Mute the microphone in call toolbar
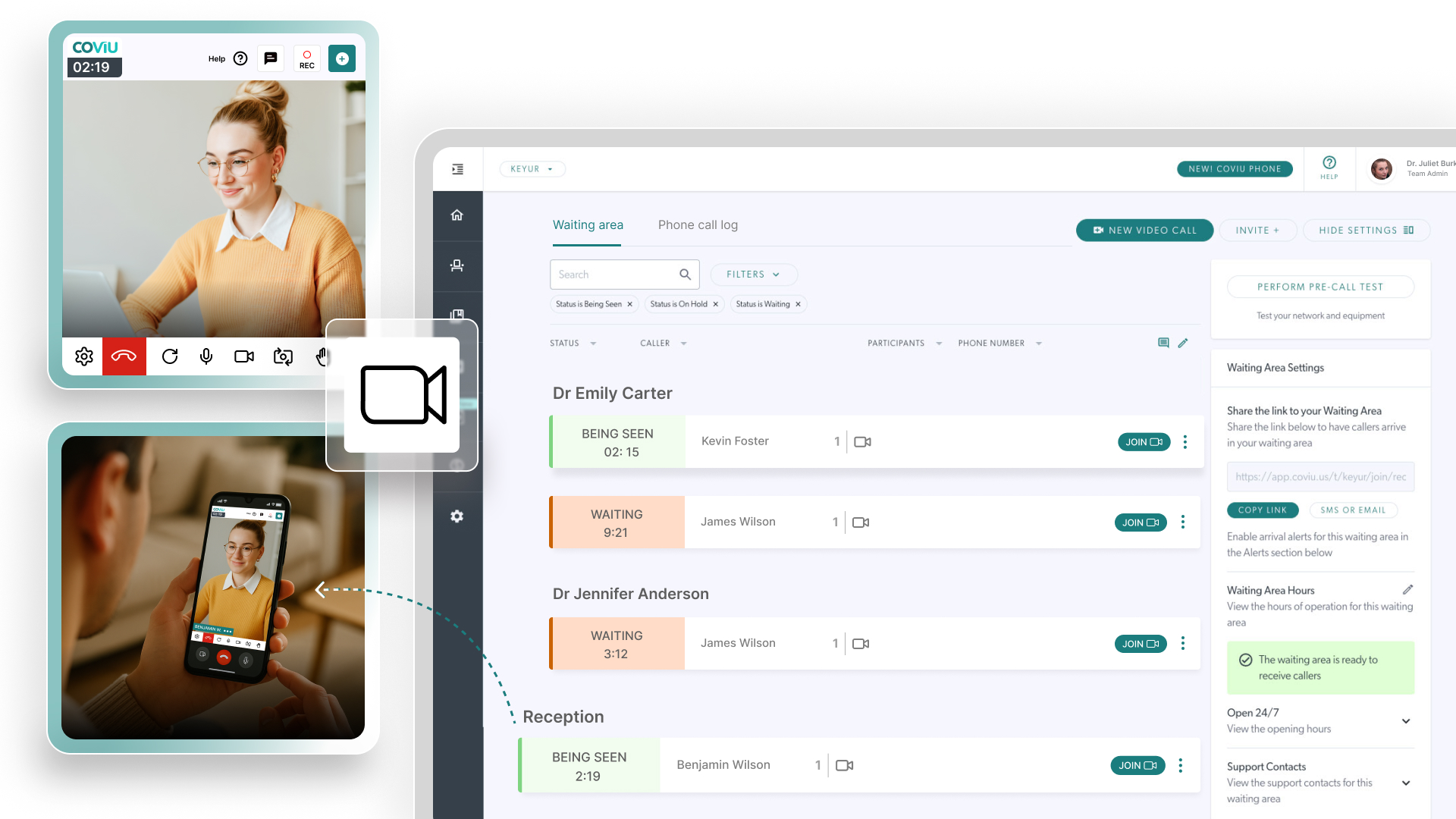The height and width of the screenshot is (819, 1456). (206, 356)
